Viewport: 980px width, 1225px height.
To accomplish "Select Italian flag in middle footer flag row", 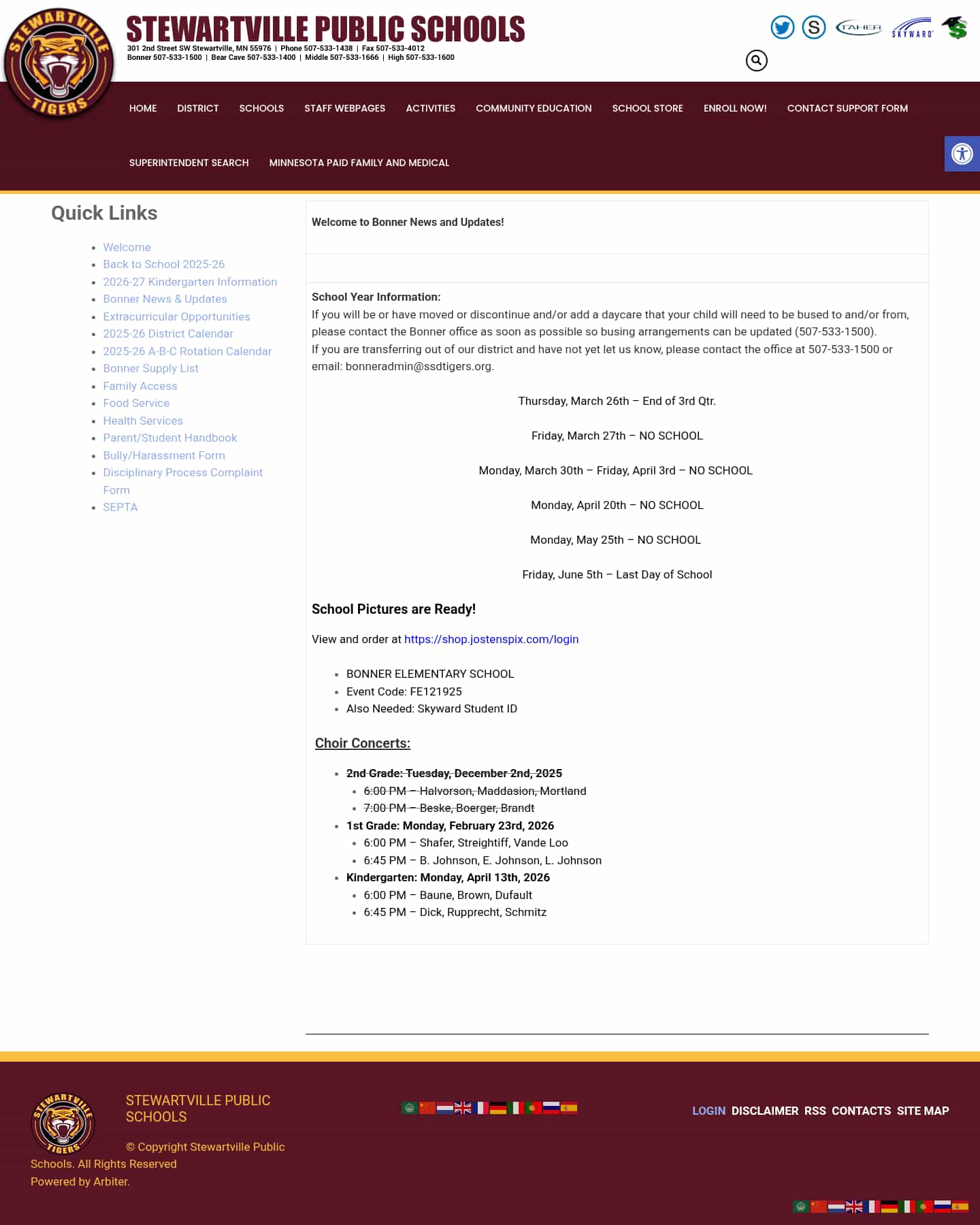I will pyautogui.click(x=516, y=1108).
